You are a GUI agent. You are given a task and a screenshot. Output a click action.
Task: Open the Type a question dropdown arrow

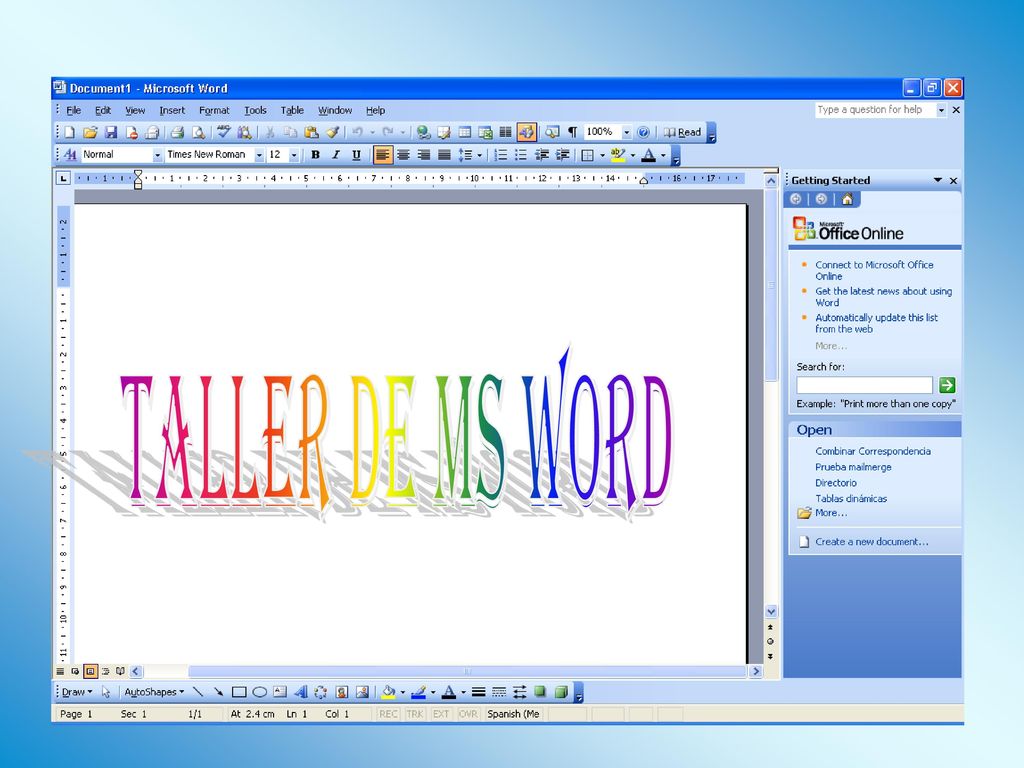(x=941, y=110)
